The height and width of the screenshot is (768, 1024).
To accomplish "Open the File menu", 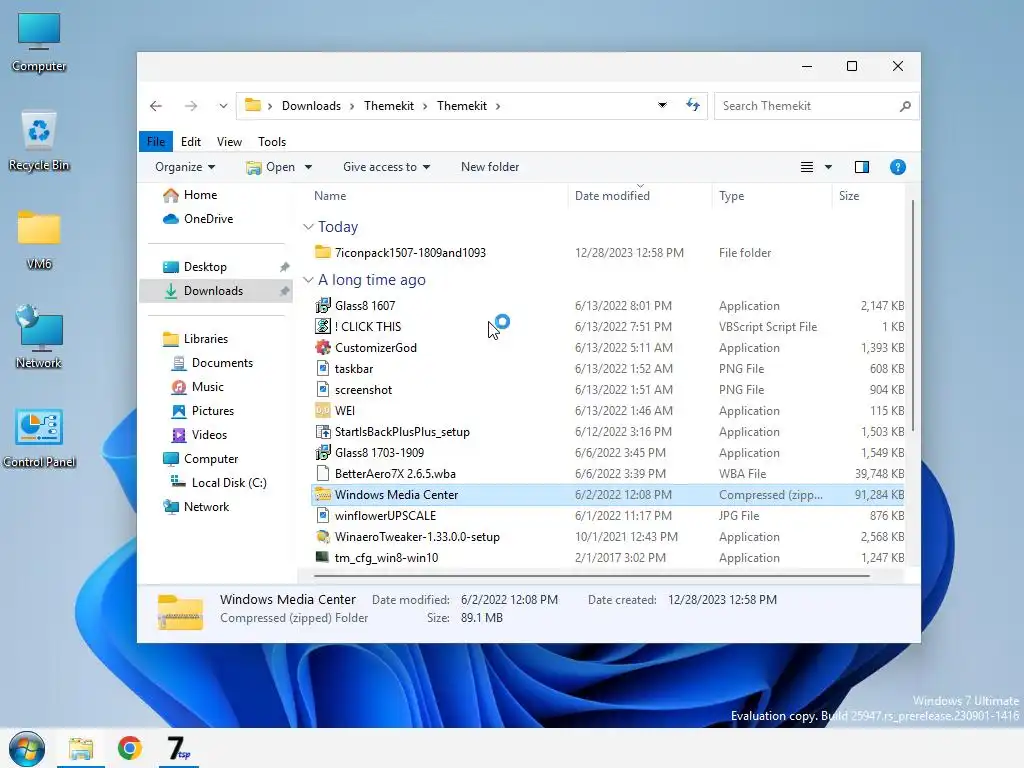I will pos(155,142).
